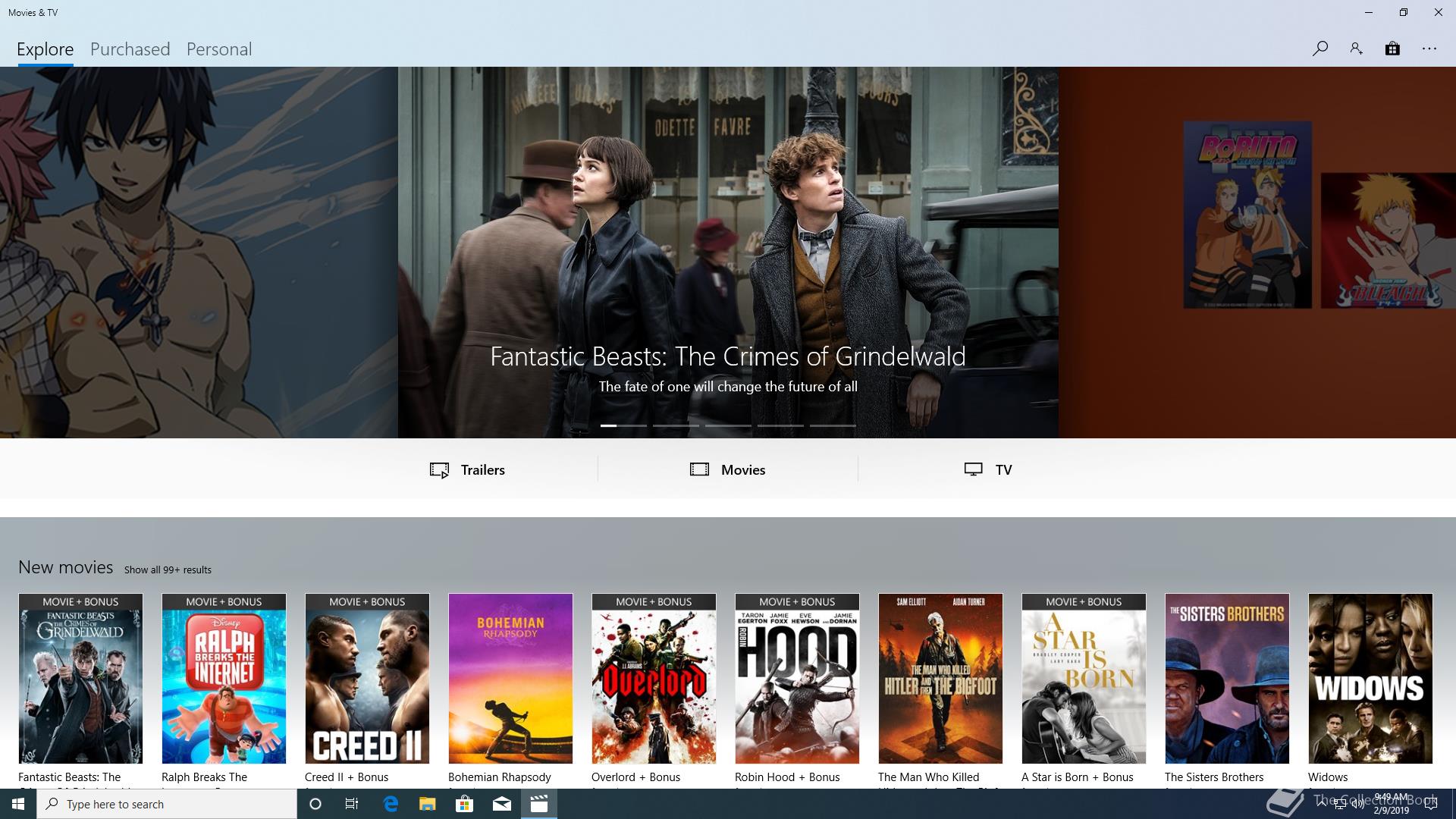
Task: Open The Sisters Brothers poster
Action: [x=1227, y=679]
